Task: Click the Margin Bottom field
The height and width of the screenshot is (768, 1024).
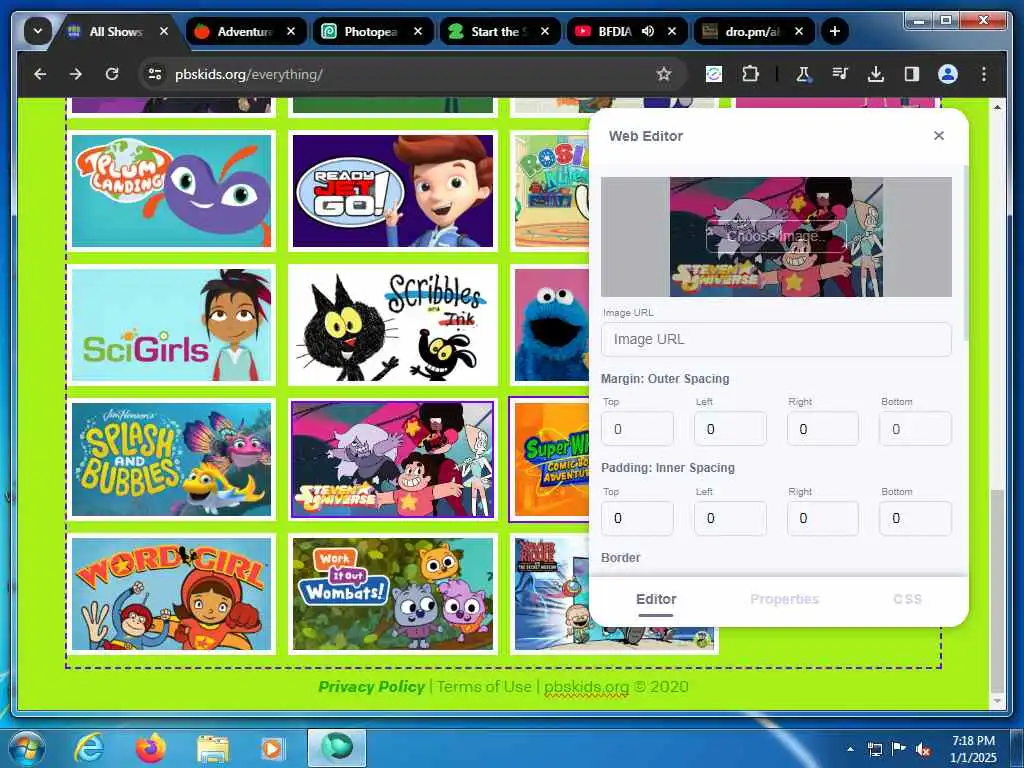Action: [916, 428]
